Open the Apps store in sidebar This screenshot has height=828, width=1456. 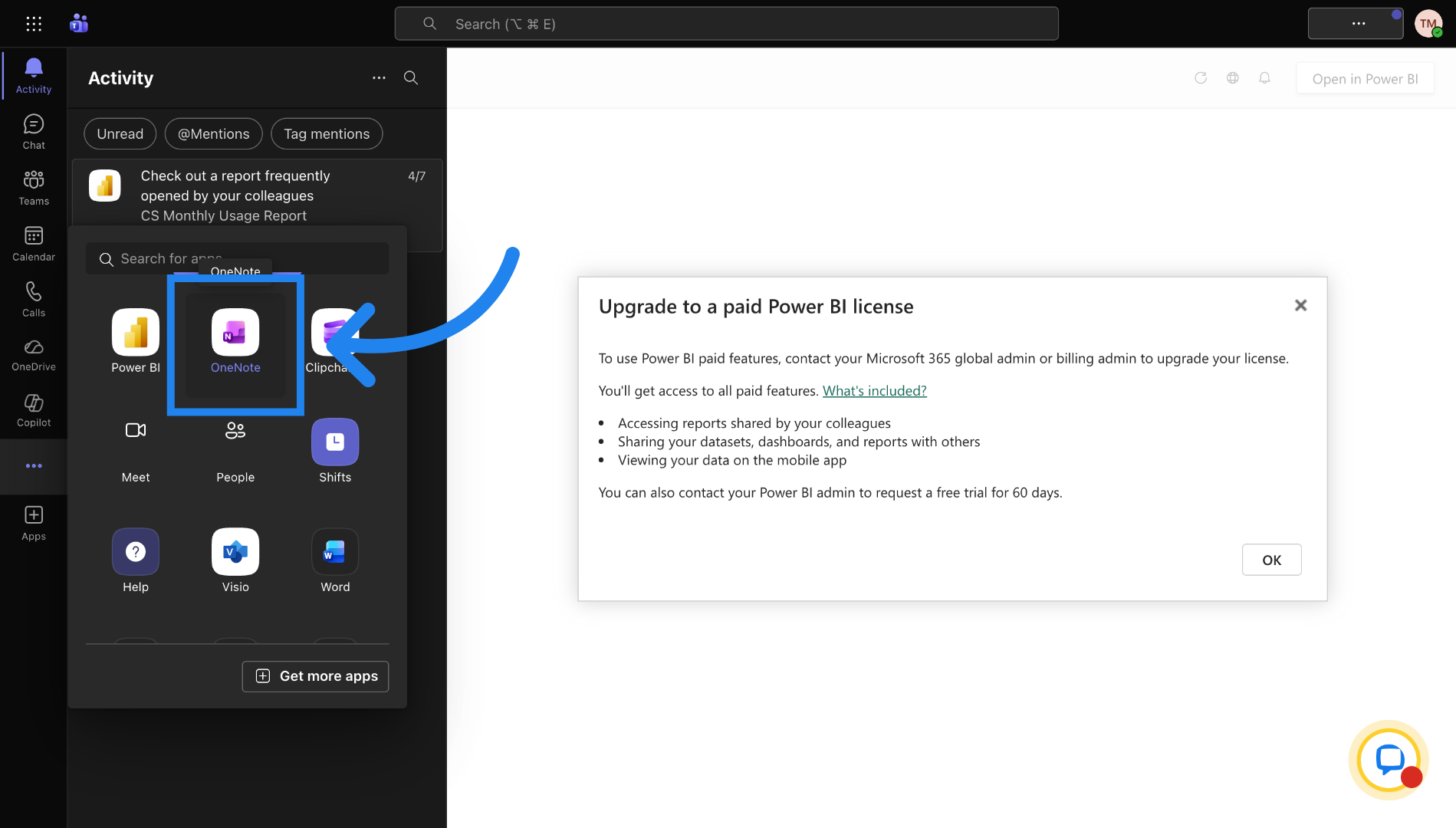point(34,524)
